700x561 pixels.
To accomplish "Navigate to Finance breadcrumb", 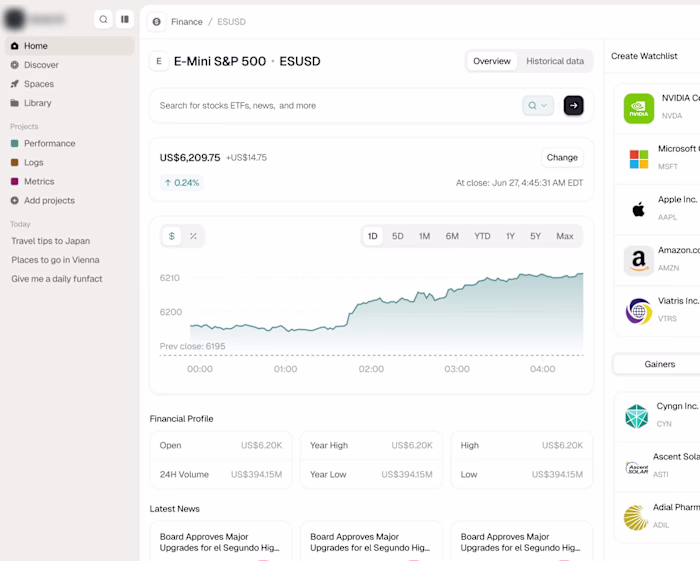I will (x=187, y=22).
